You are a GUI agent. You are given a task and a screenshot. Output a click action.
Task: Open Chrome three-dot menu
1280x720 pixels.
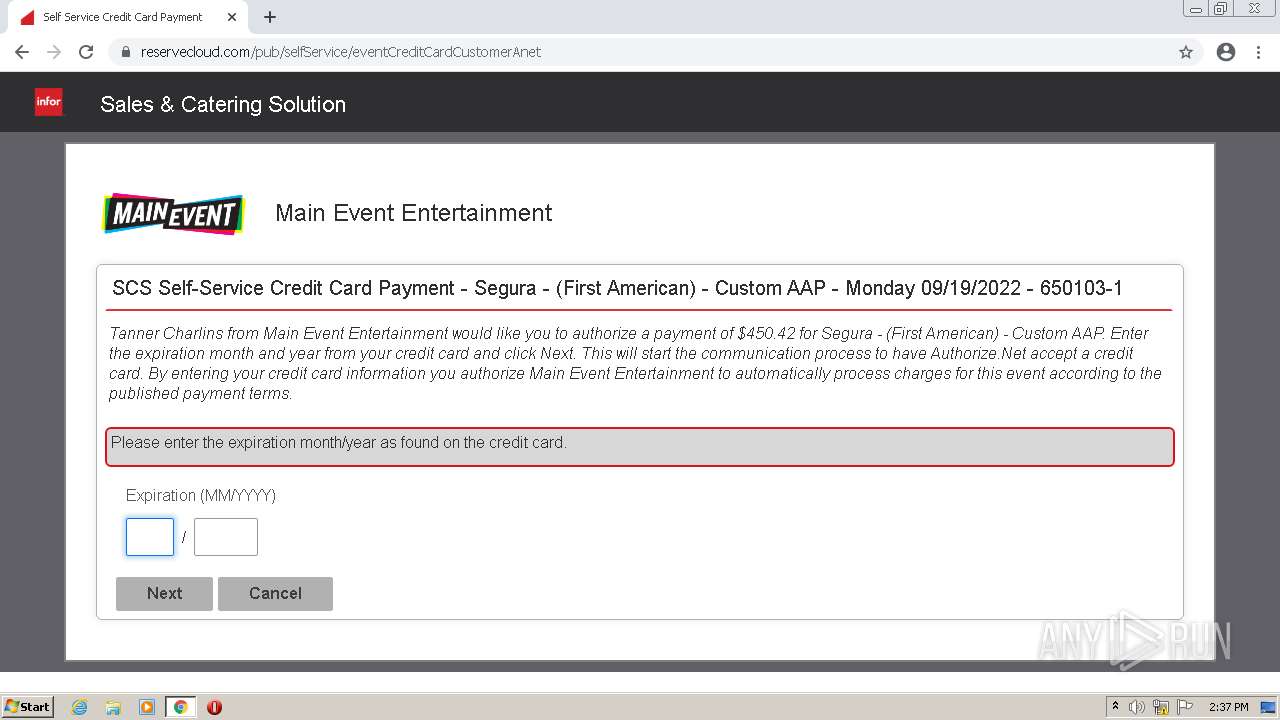coord(1258,52)
